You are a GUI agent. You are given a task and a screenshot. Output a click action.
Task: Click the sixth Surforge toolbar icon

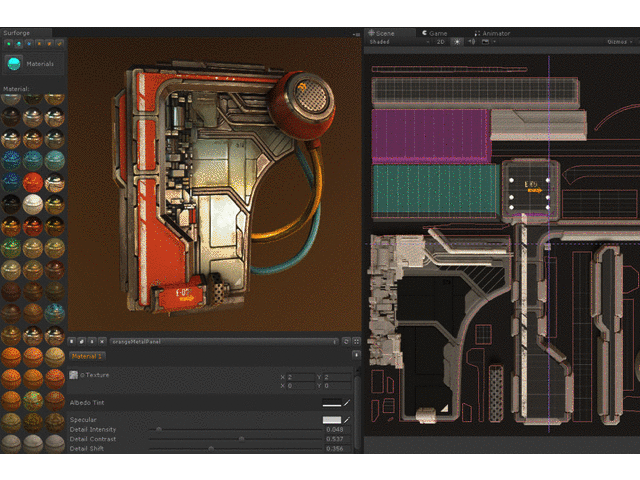[60, 43]
